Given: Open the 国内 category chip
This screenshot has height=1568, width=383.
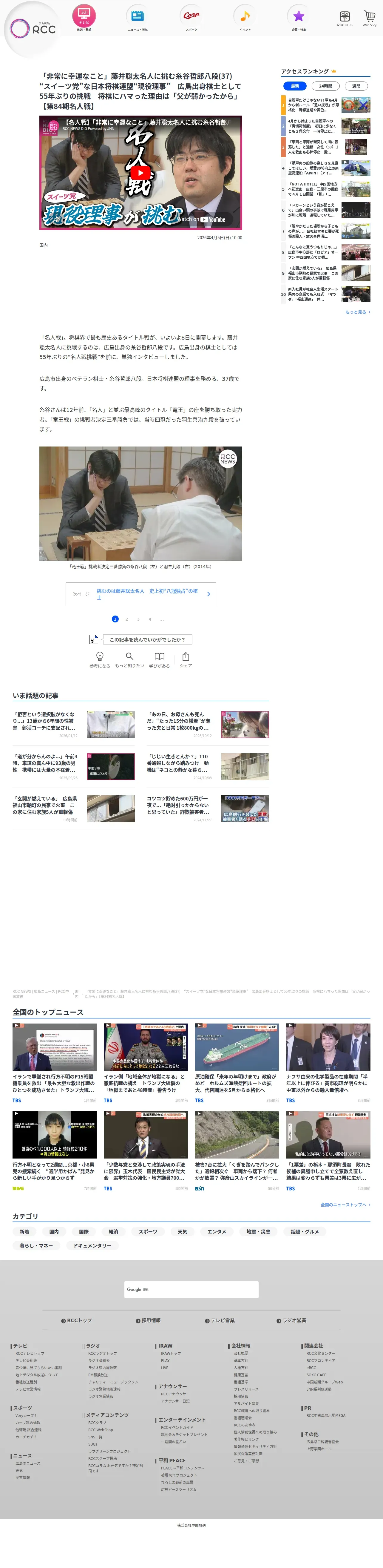Looking at the screenshot, I should point(54,1231).
